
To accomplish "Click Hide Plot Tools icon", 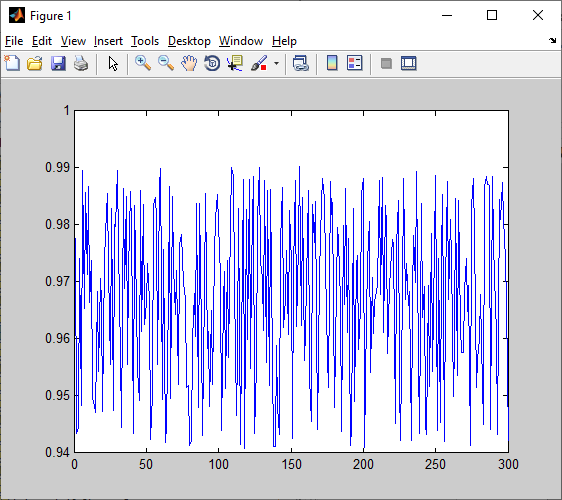I will point(386,63).
